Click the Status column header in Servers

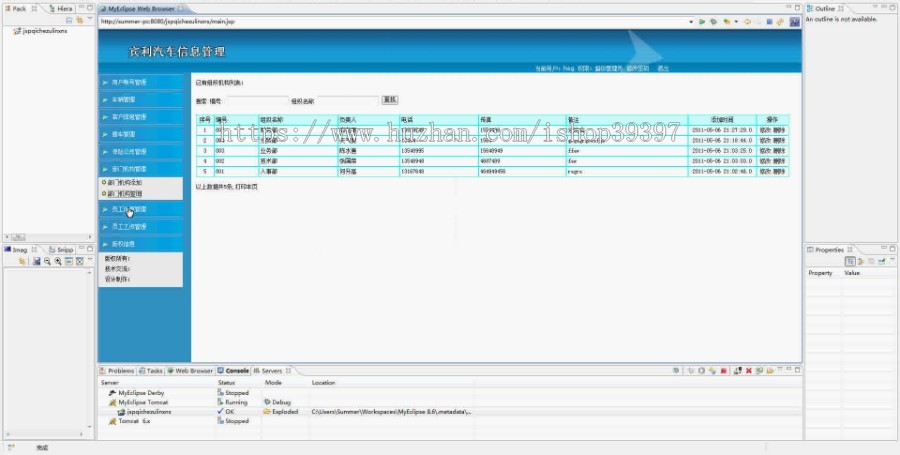click(227, 383)
